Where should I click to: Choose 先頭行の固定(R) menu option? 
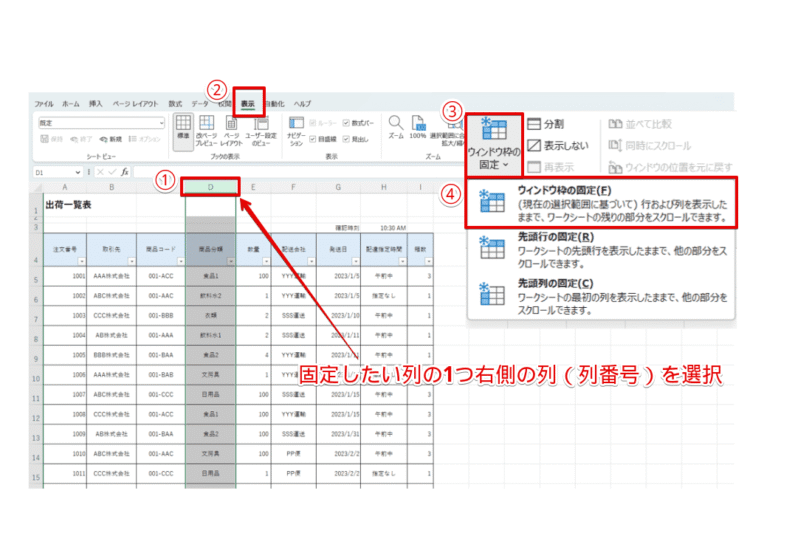click(x=601, y=250)
